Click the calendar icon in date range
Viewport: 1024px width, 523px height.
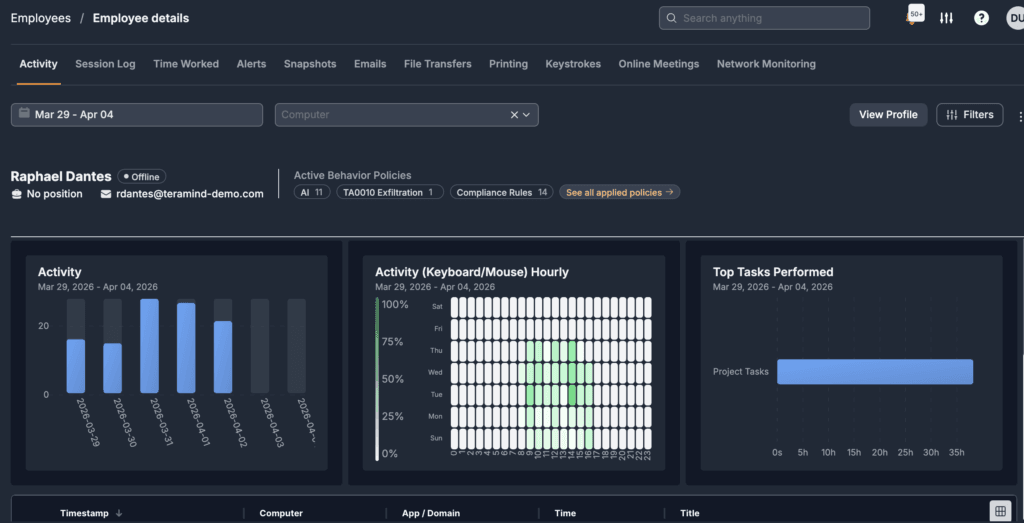tap(24, 113)
